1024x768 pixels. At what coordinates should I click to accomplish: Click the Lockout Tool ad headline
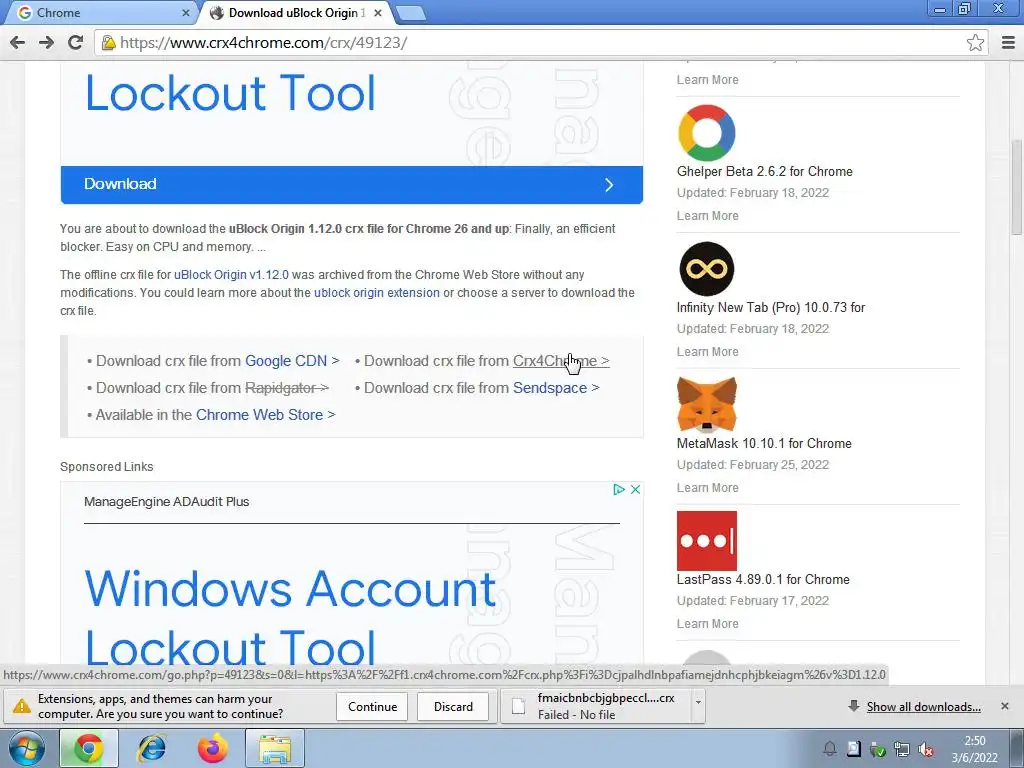click(231, 93)
